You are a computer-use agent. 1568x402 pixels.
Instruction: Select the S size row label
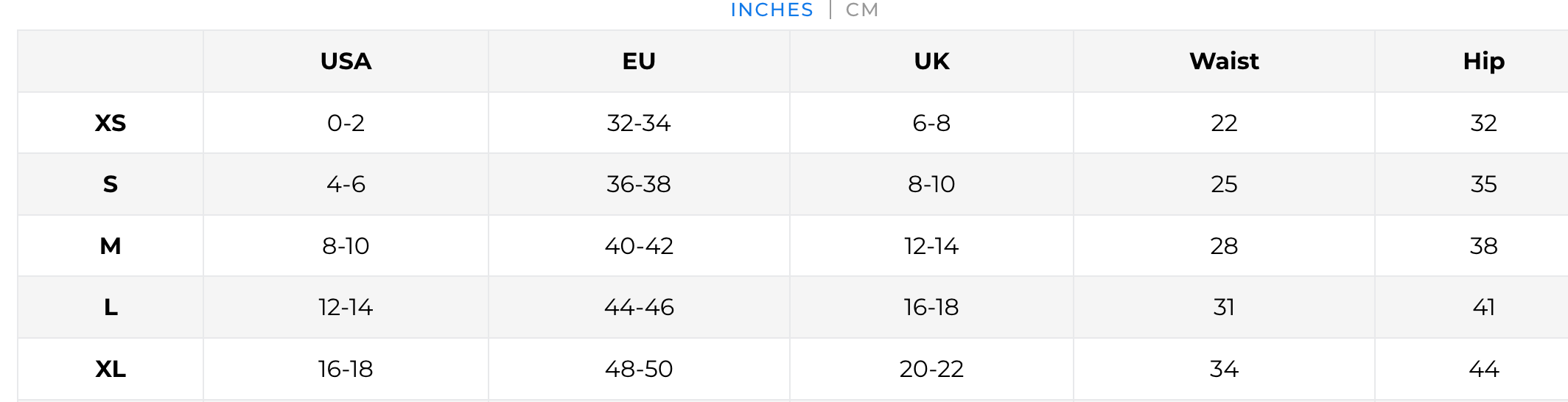111,184
